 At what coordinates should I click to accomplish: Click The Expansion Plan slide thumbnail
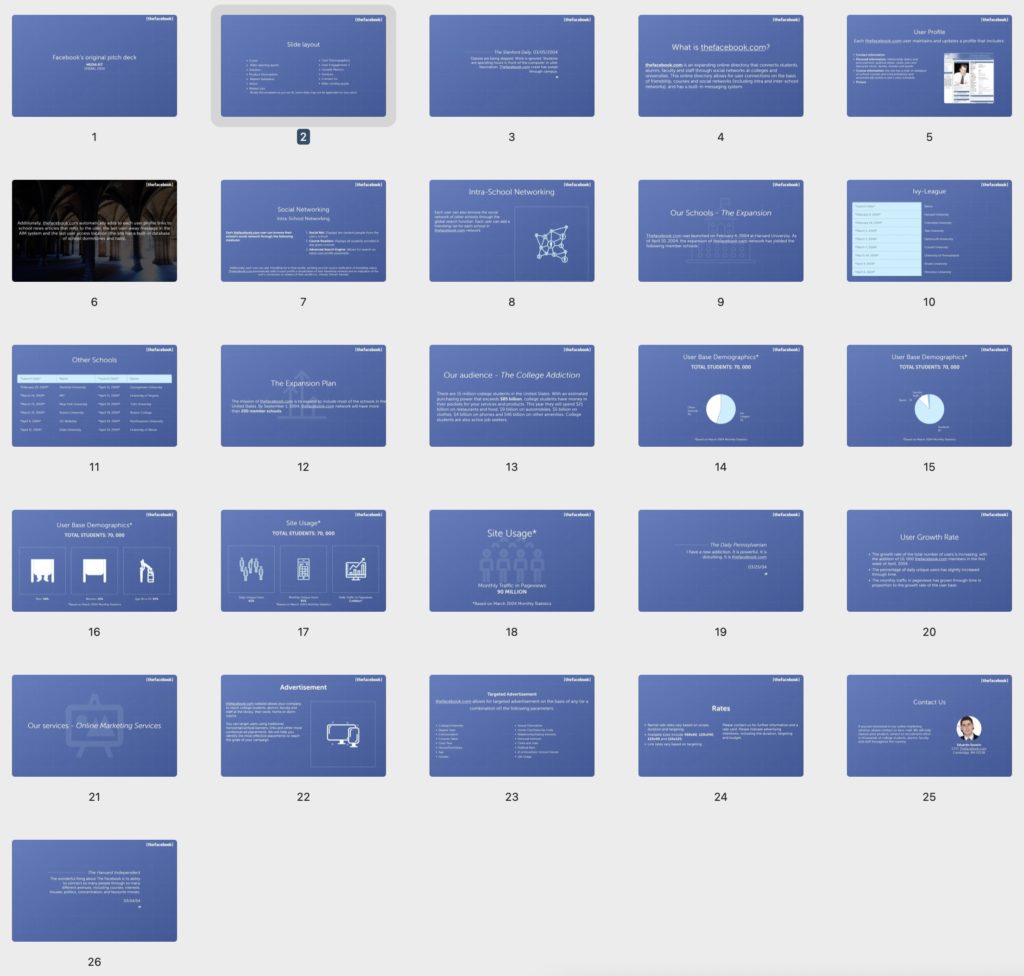coord(303,396)
